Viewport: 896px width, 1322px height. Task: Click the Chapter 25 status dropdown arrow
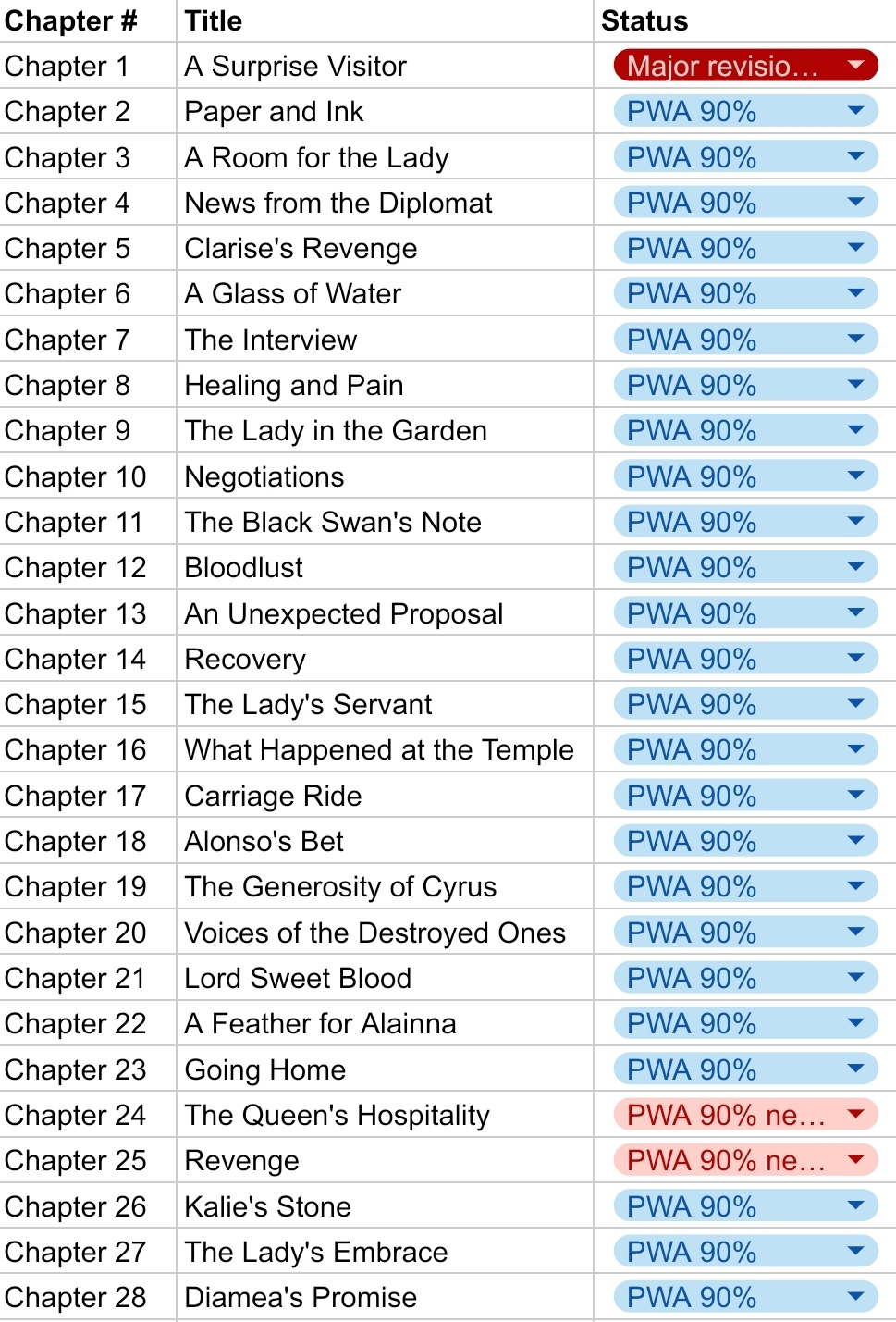pos(855,1160)
